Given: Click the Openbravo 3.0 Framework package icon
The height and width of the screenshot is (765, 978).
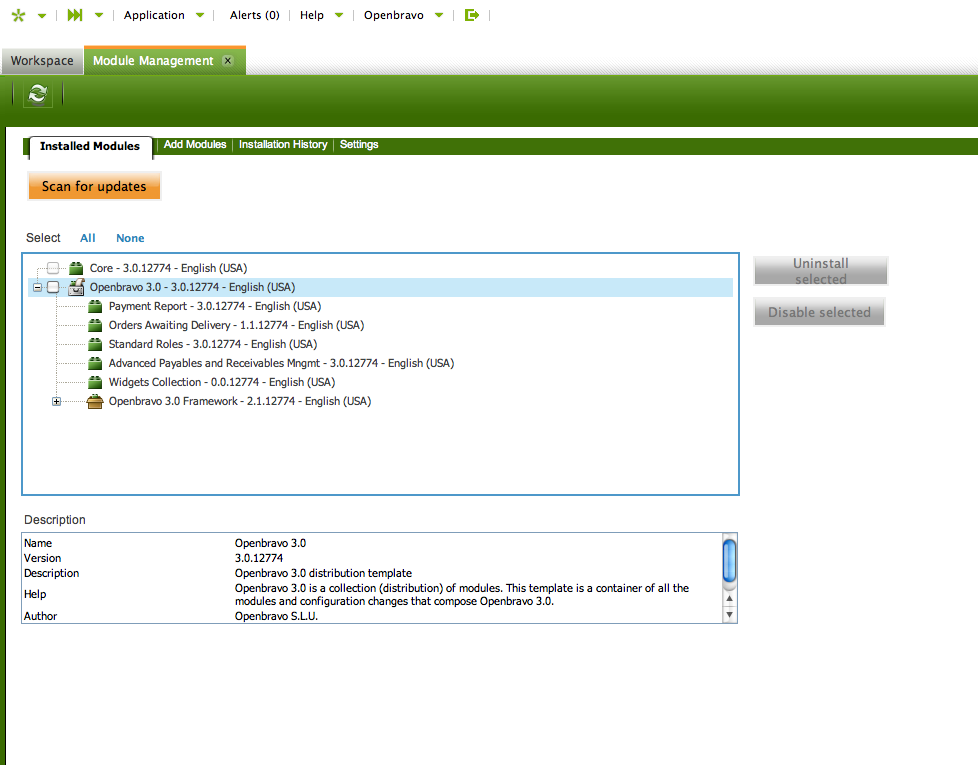Looking at the screenshot, I should pyautogui.click(x=95, y=401).
